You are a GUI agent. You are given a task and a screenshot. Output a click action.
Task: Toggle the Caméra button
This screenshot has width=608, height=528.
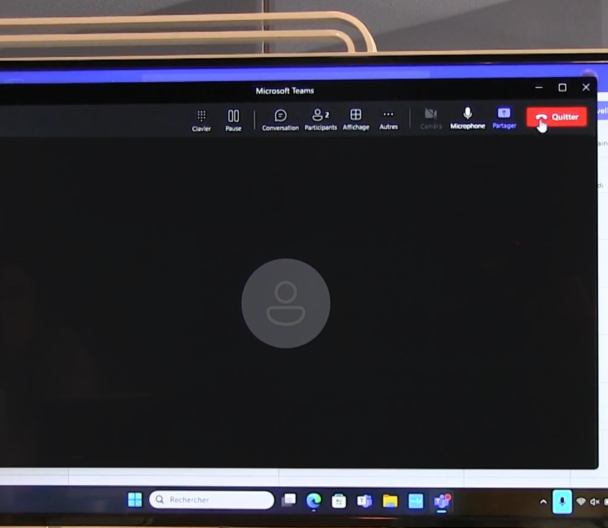[x=431, y=119]
